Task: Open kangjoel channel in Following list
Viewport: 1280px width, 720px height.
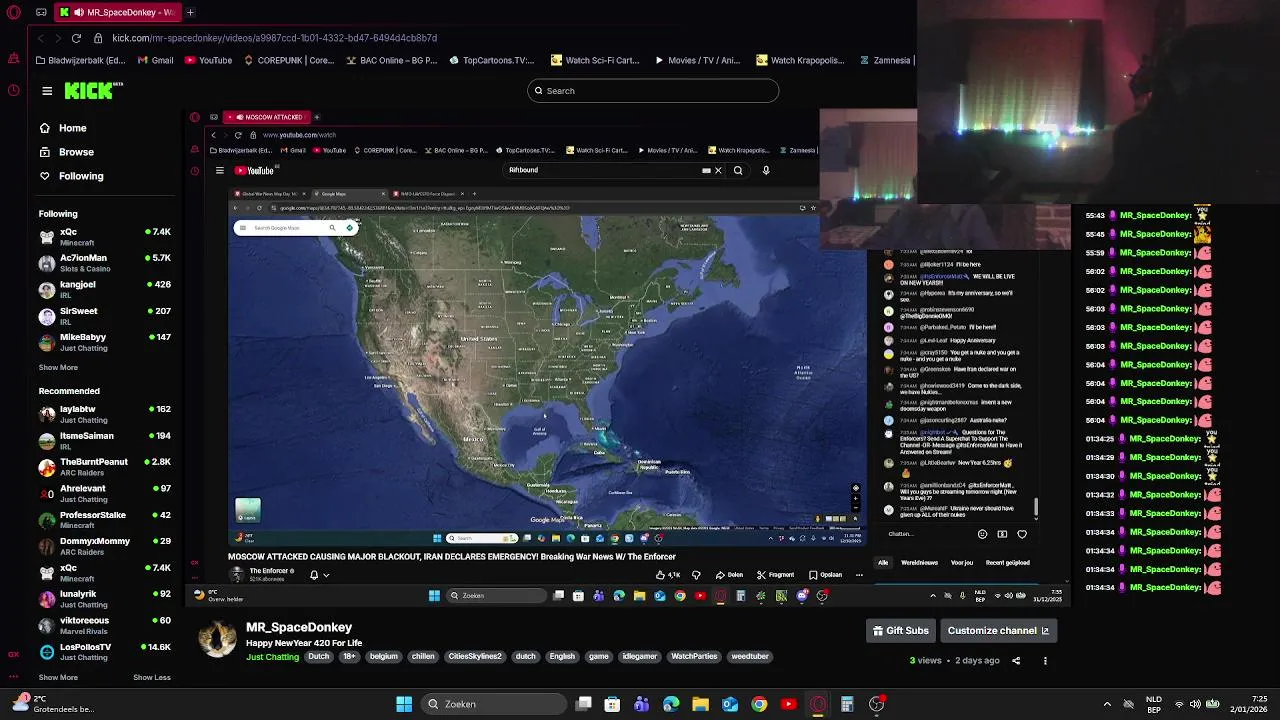Action: [105, 289]
